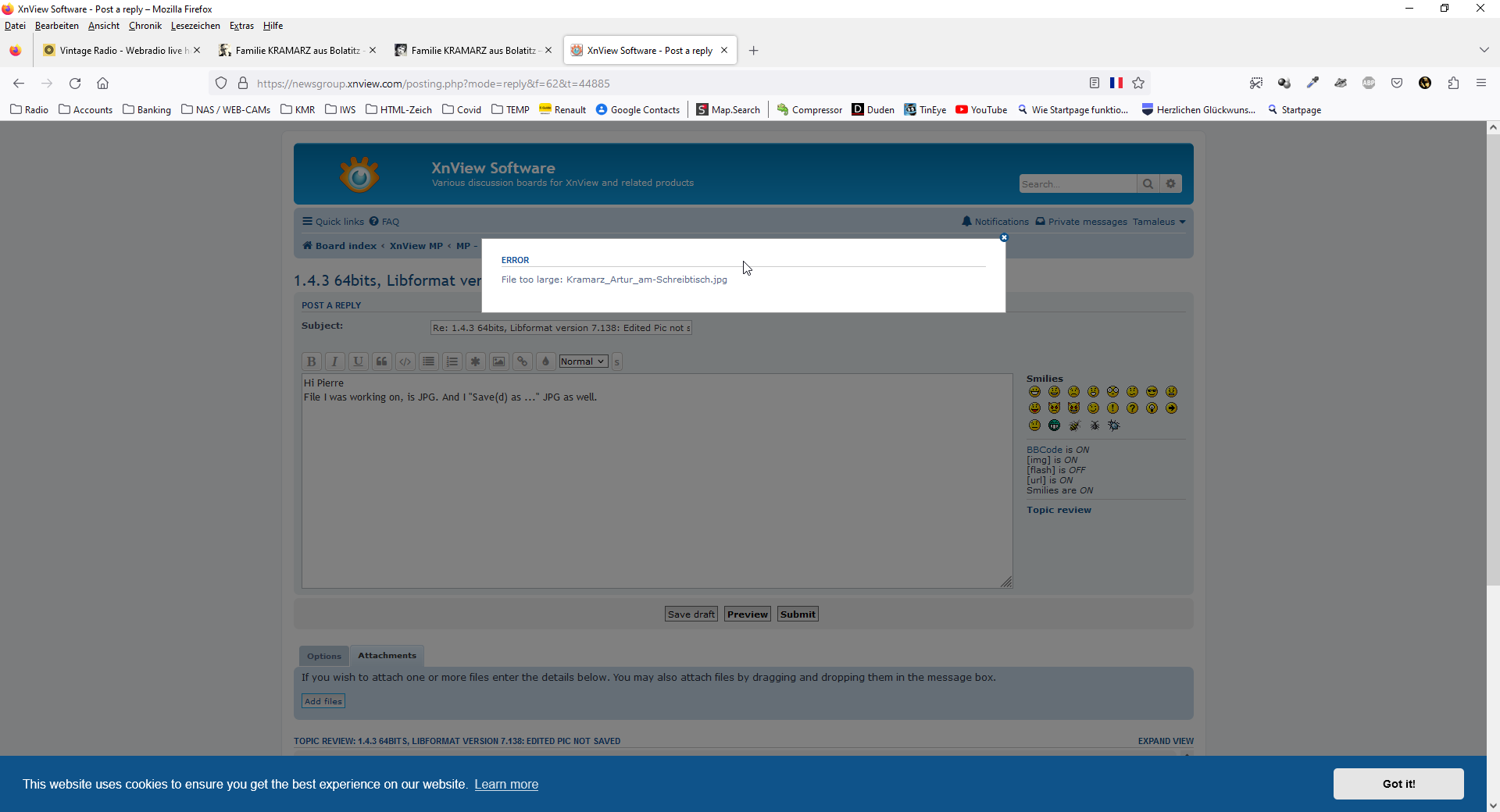Go to the Firefox home page
Screen dimensions: 1500x812
tap(102, 83)
